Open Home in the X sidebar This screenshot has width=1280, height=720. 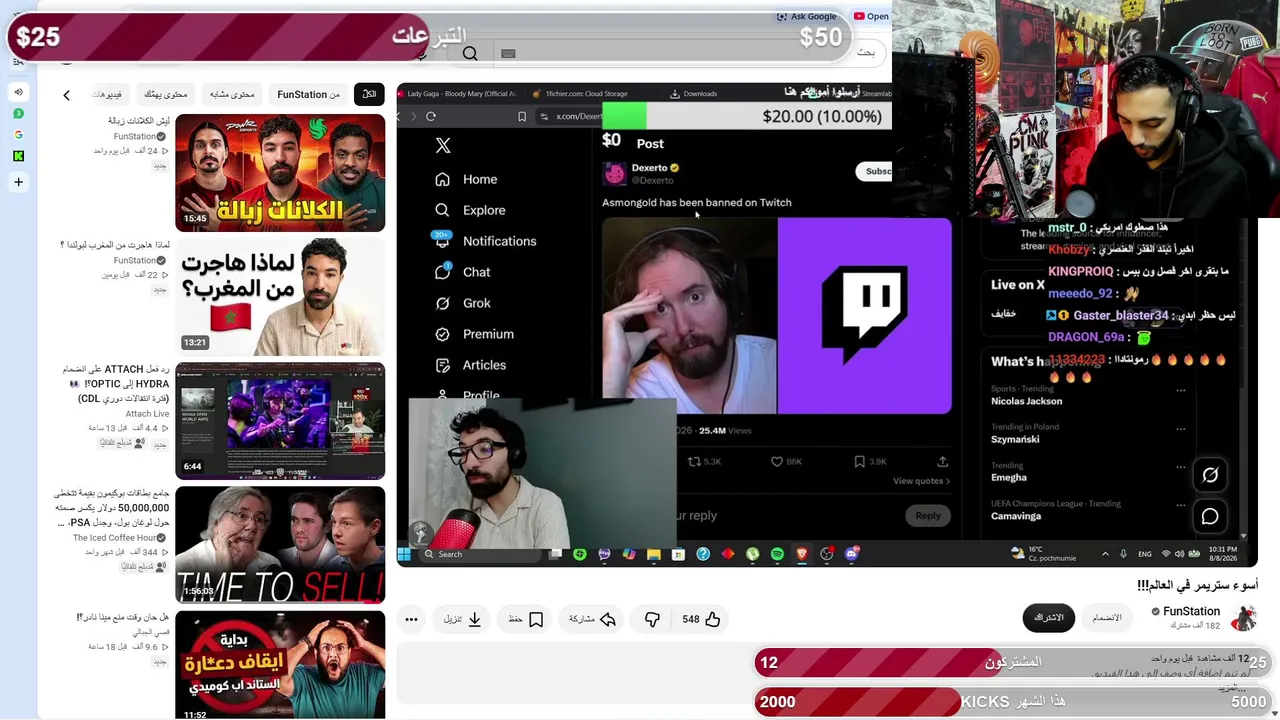click(x=467, y=179)
